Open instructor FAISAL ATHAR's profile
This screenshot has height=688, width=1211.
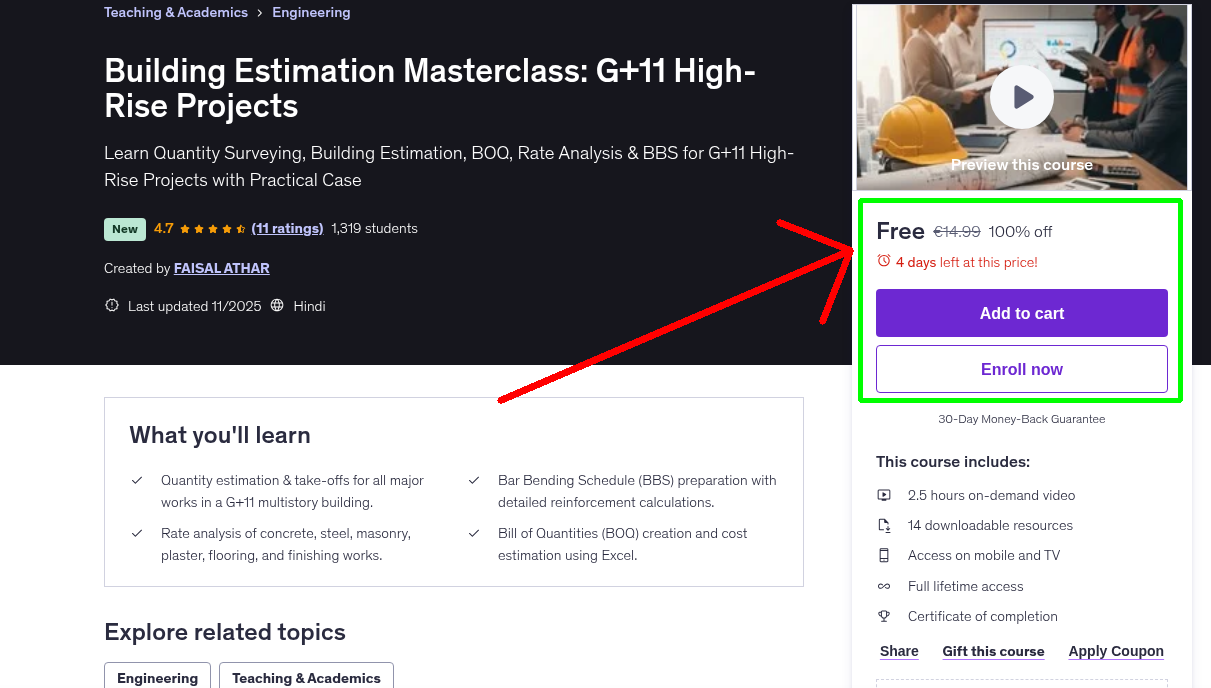click(x=221, y=268)
